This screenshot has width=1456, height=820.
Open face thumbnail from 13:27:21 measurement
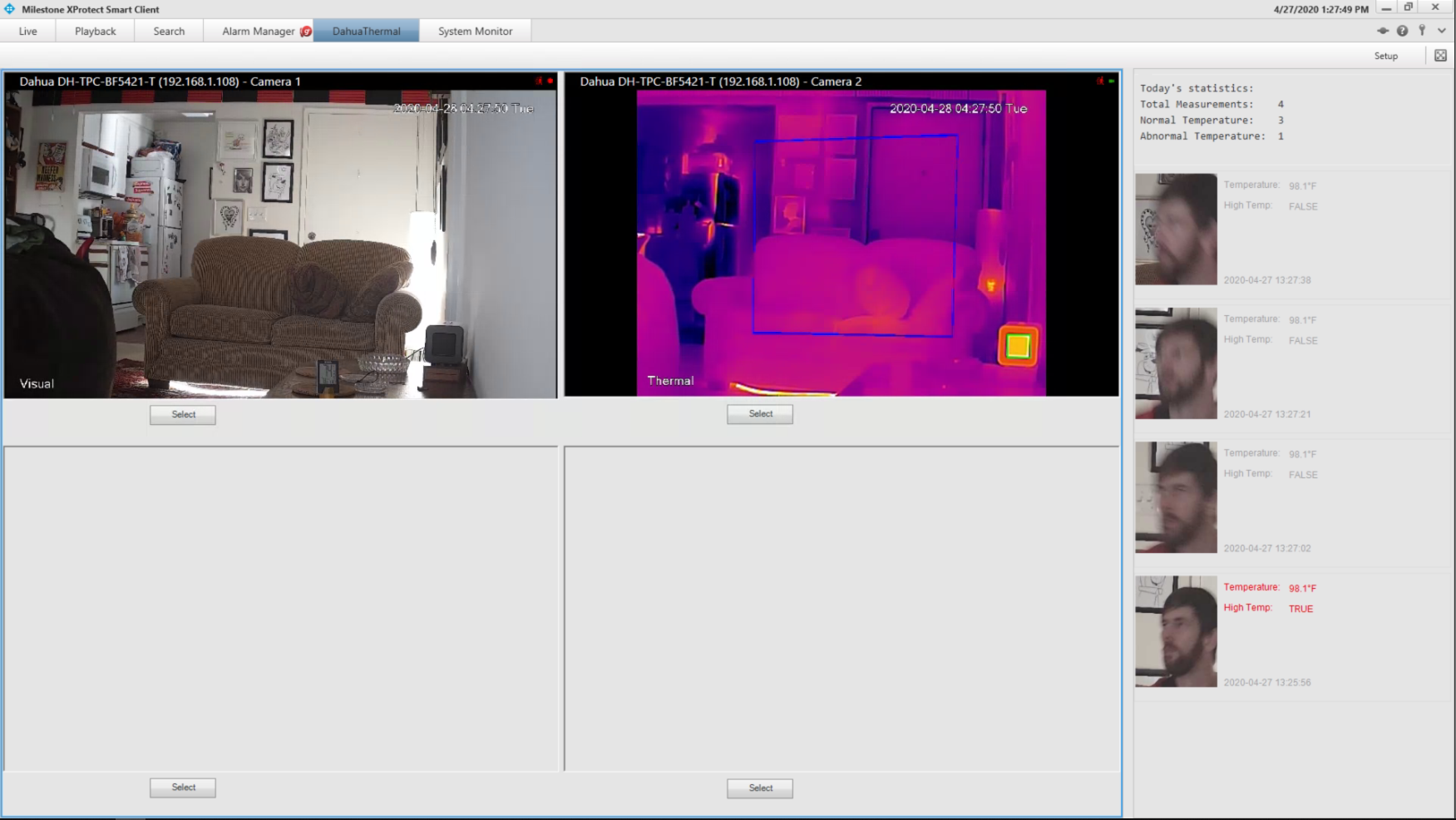1176,363
